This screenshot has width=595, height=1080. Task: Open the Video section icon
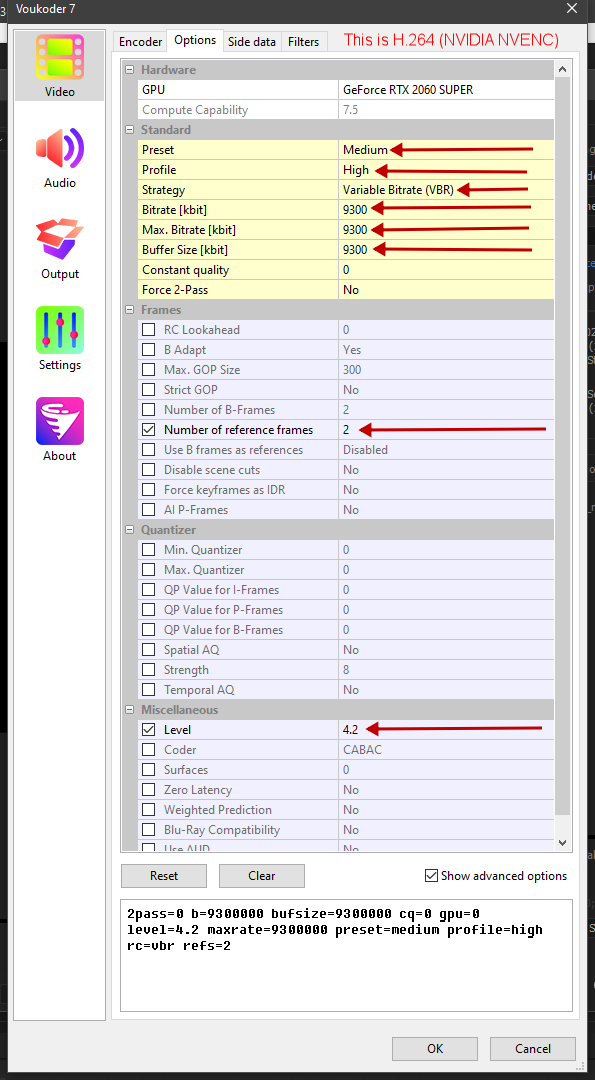click(60, 58)
